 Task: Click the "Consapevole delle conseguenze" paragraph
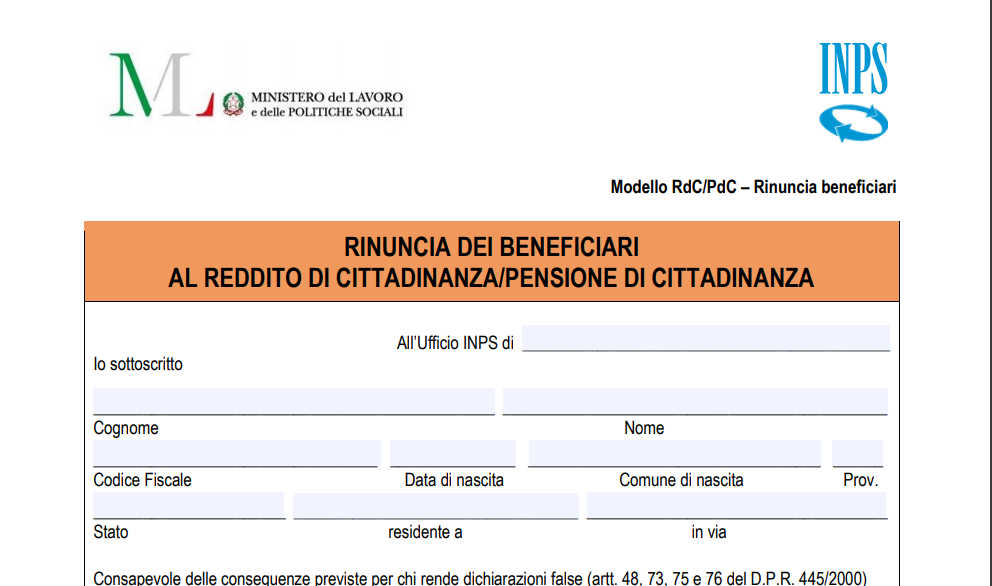pyautogui.click(x=480, y=578)
